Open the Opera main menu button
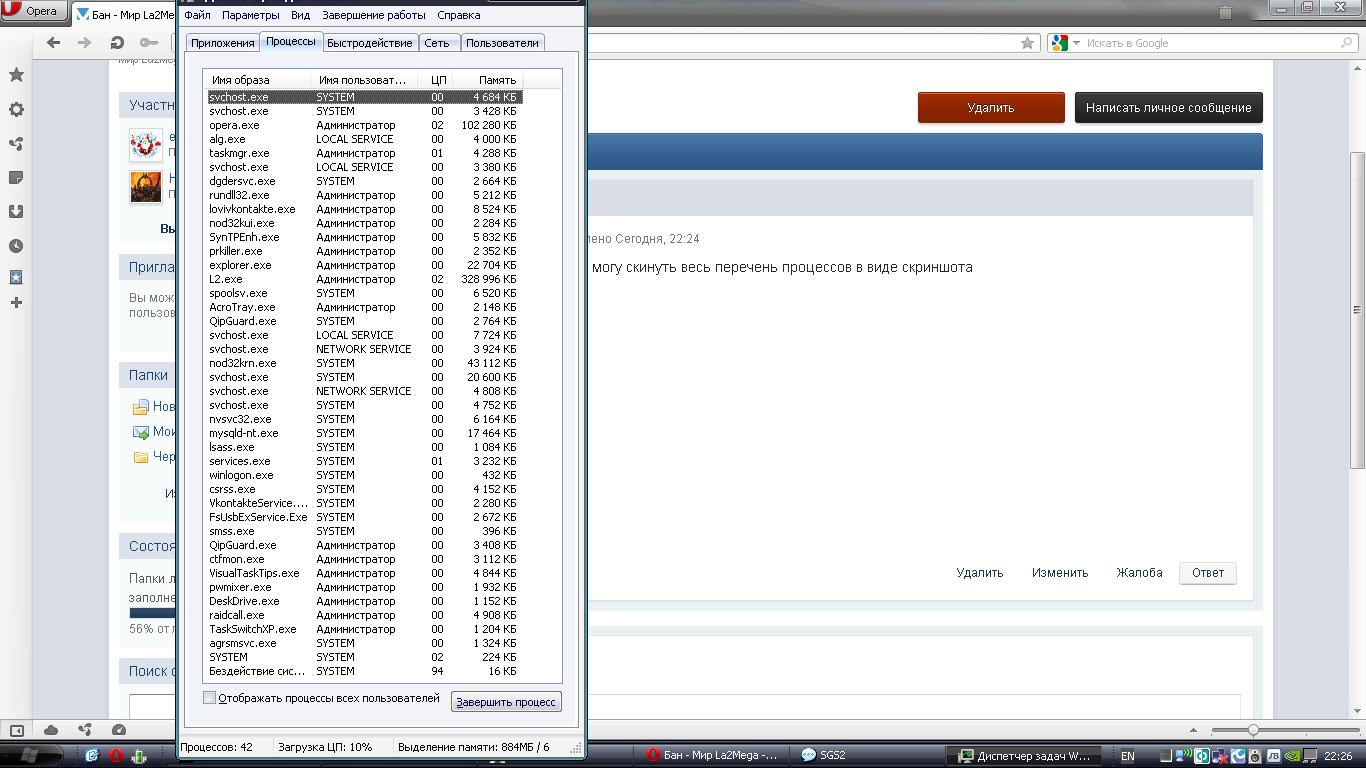 (x=34, y=11)
